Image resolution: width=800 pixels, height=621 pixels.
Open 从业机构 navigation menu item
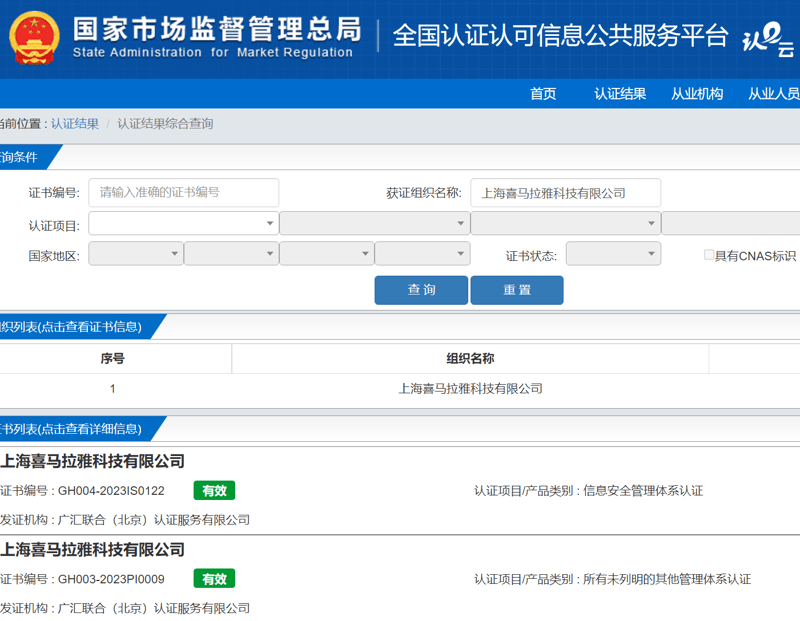(697, 94)
